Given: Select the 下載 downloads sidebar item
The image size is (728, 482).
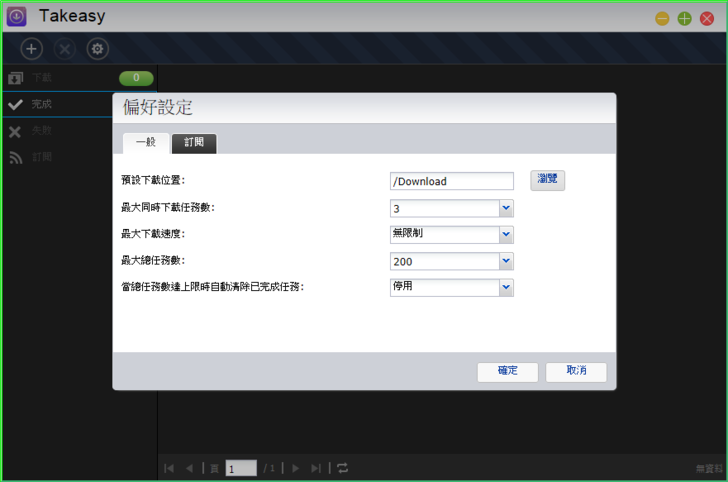Looking at the screenshot, I should (x=79, y=78).
